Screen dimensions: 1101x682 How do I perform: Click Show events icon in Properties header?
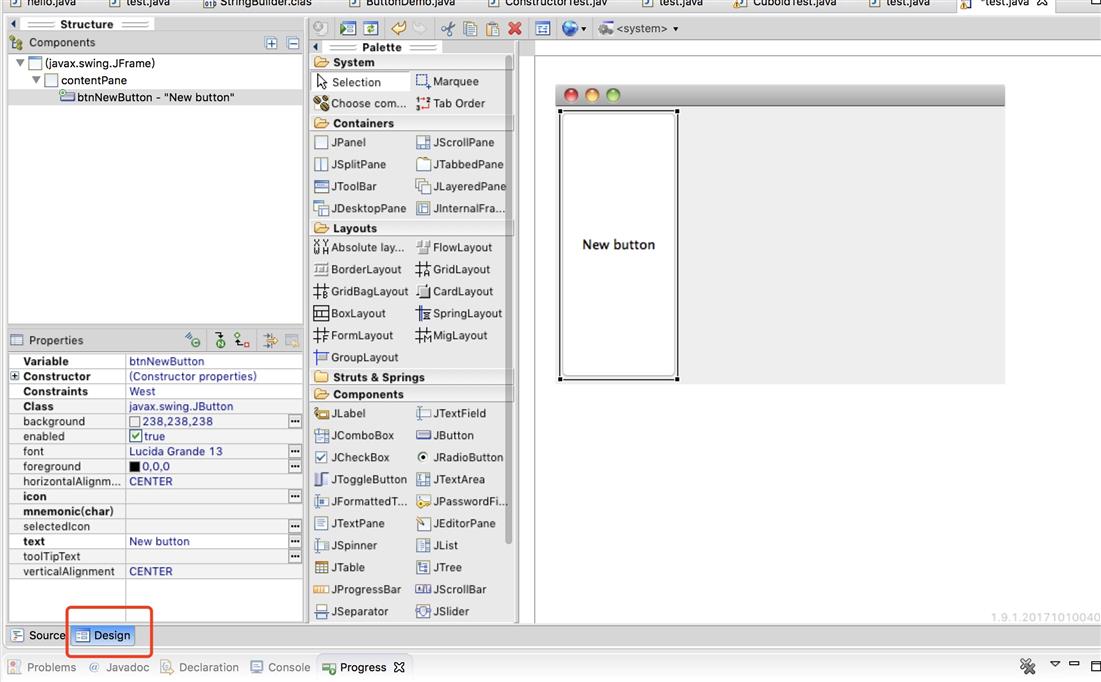pyautogui.click(x=192, y=340)
